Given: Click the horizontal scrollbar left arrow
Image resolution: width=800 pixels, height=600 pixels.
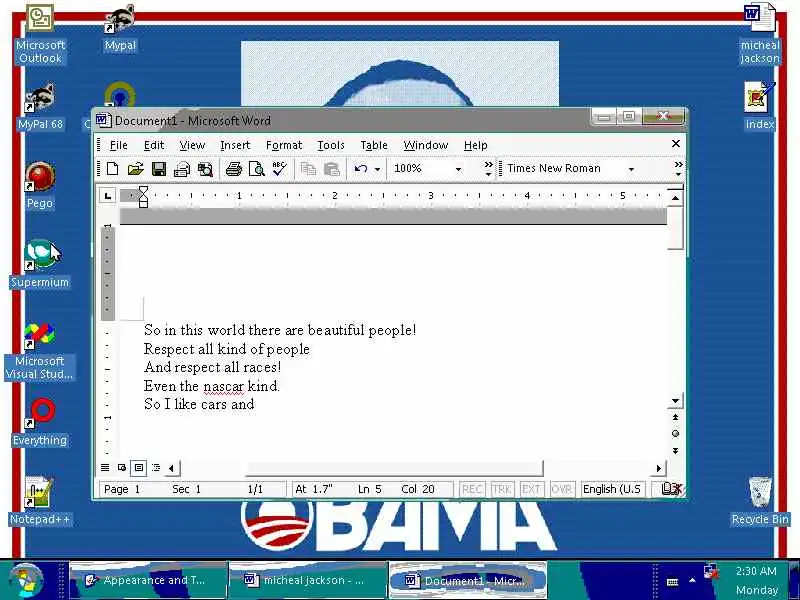Looking at the screenshot, I should (171, 468).
